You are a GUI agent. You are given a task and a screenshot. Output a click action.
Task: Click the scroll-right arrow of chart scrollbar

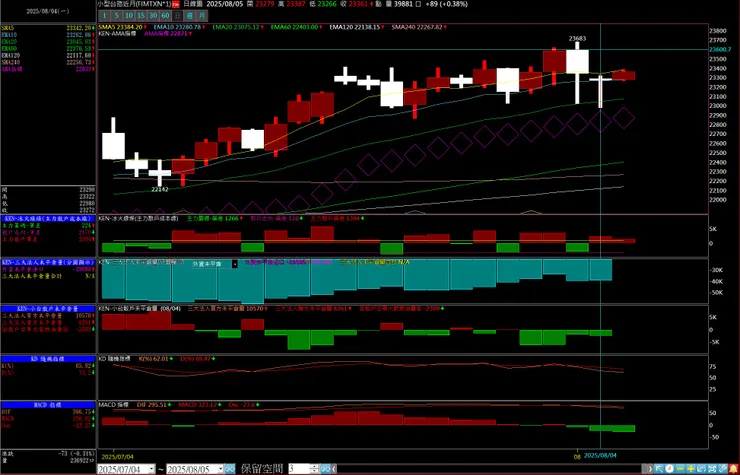pyautogui.click(x=650, y=469)
